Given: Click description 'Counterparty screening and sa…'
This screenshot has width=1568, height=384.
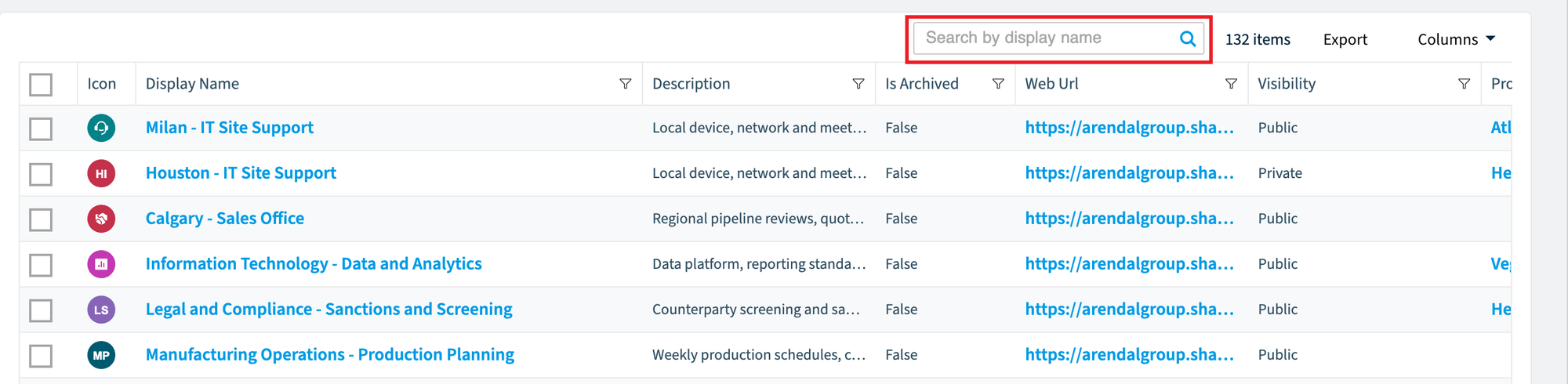Looking at the screenshot, I should tap(756, 310).
